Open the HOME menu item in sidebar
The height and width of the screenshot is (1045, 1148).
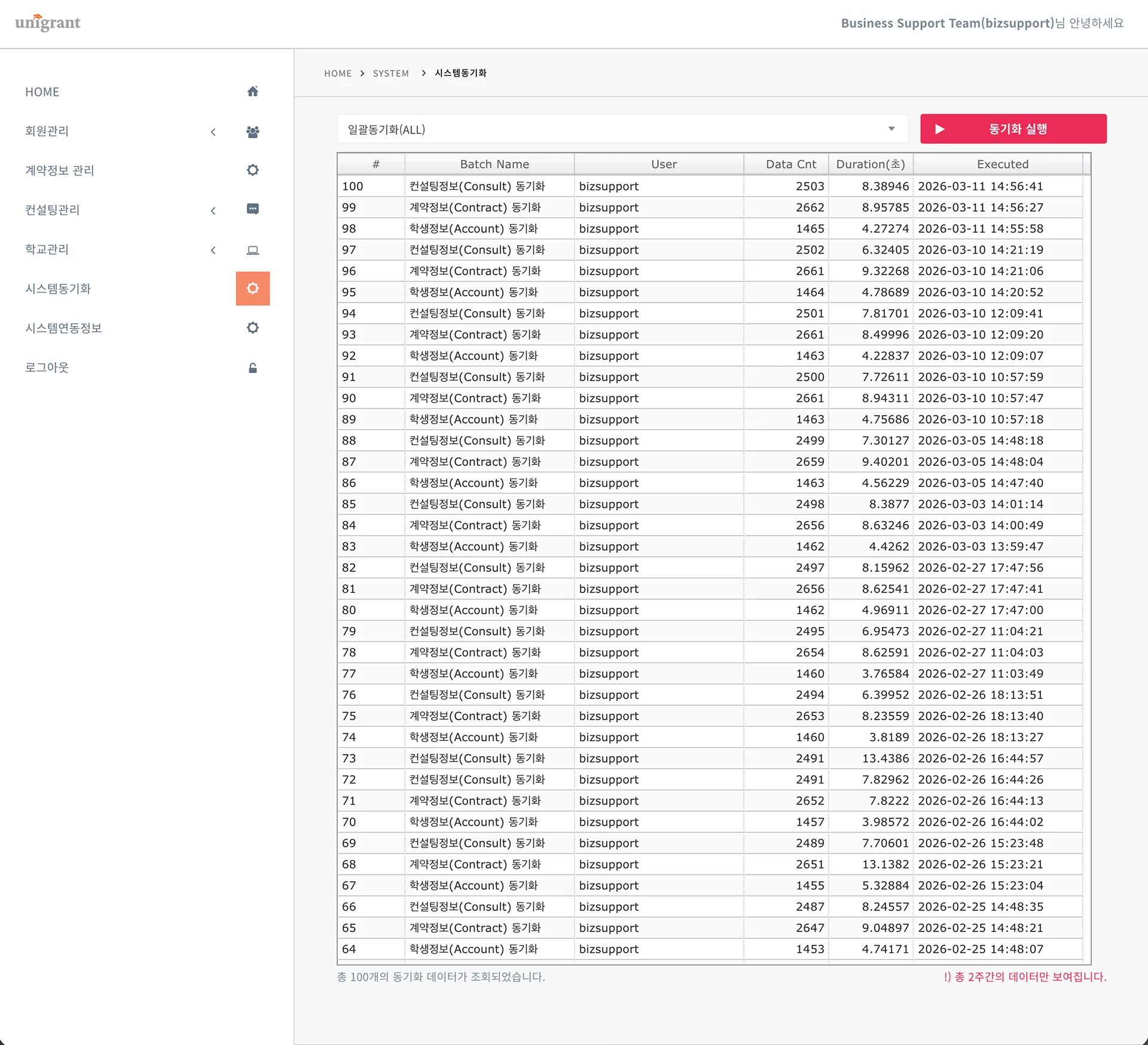[42, 92]
